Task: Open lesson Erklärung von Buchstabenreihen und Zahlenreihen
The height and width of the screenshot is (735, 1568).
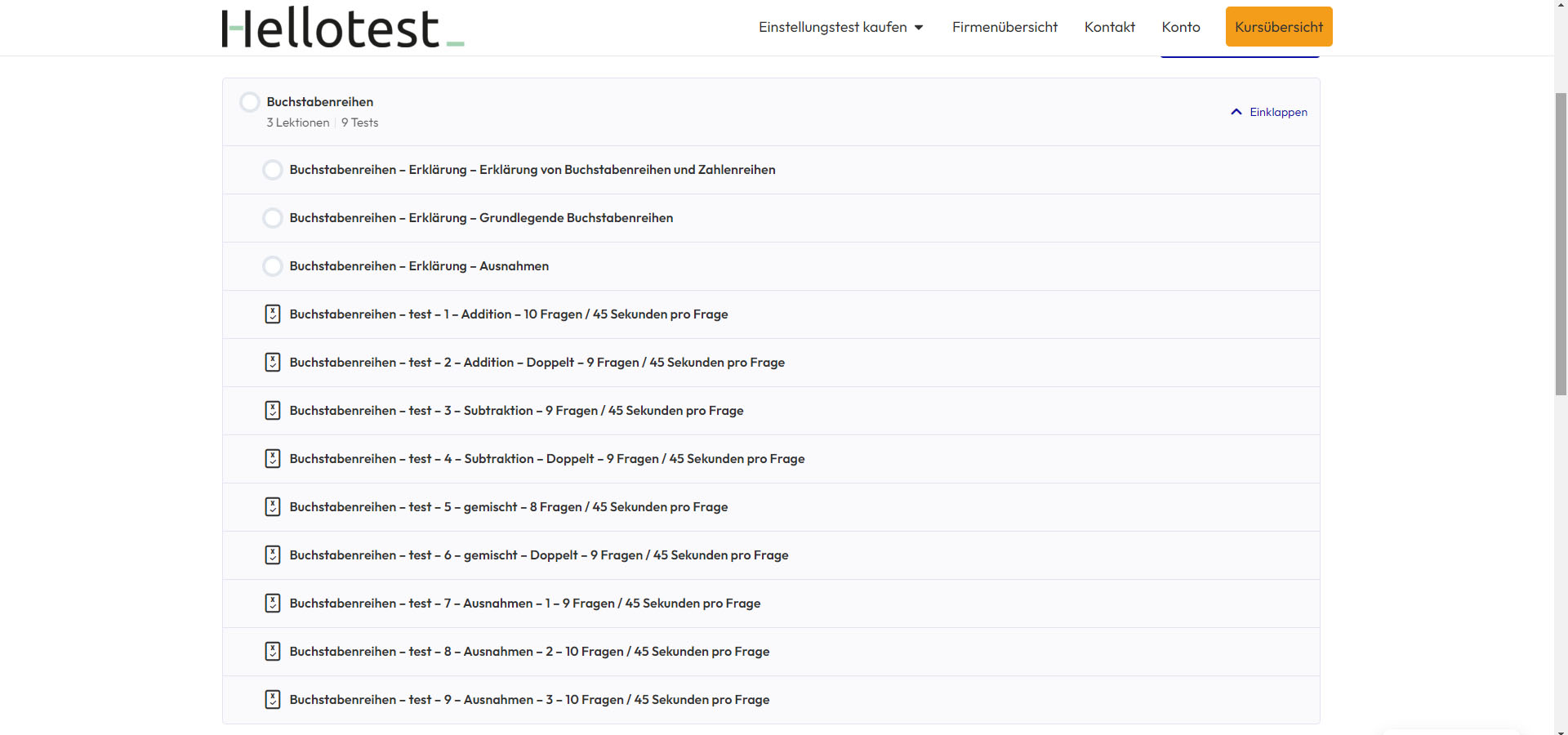Action: point(532,170)
